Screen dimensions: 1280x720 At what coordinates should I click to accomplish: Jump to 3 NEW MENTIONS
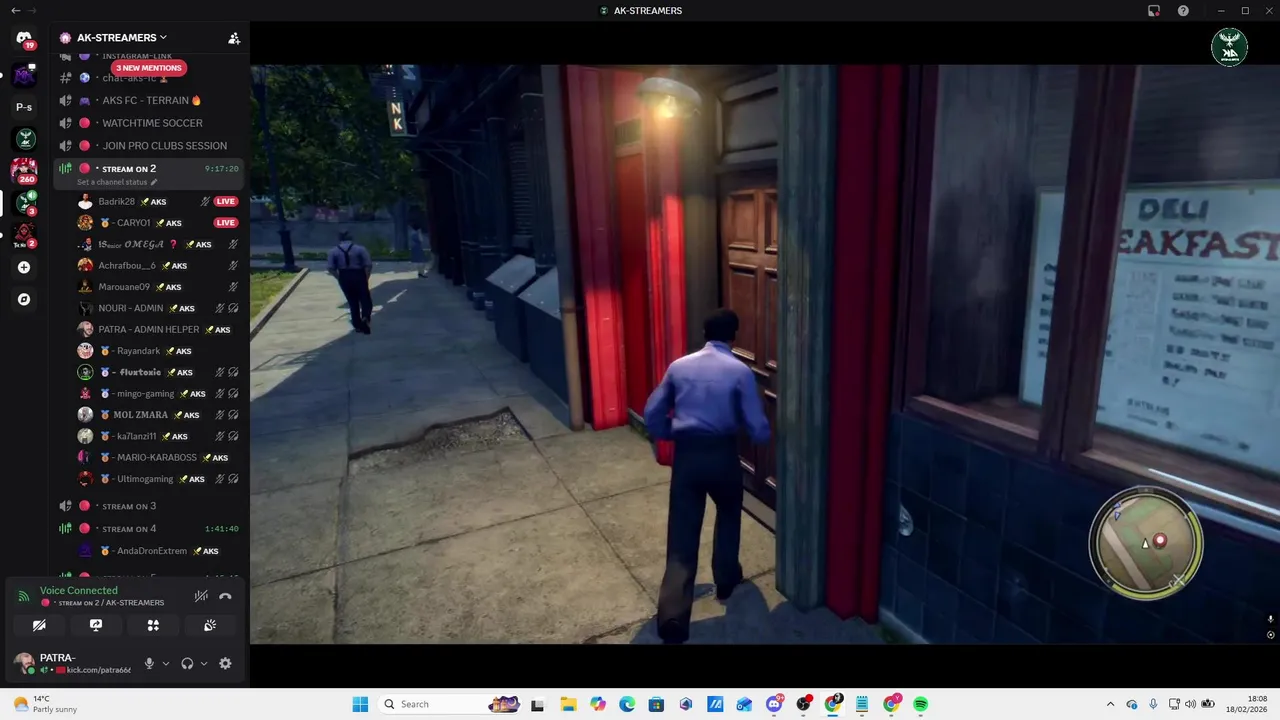149,68
